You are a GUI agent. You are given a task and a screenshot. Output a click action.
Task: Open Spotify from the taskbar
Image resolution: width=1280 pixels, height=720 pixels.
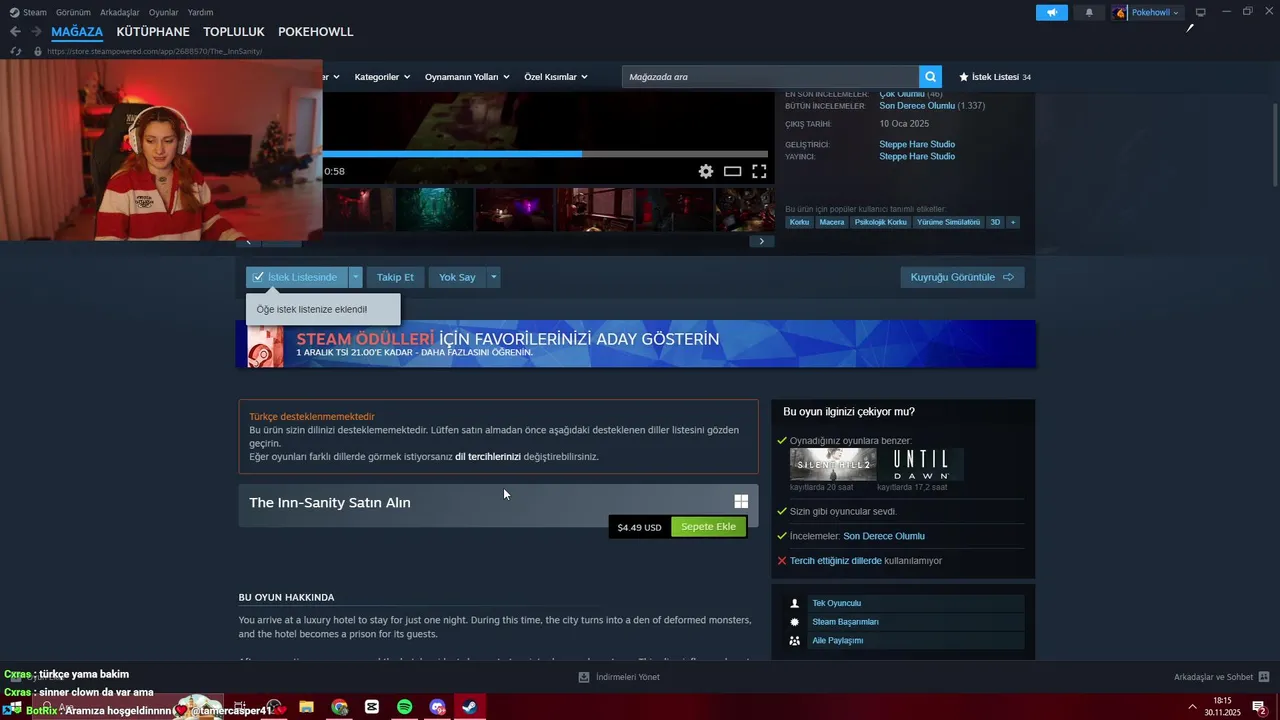pyautogui.click(x=405, y=707)
